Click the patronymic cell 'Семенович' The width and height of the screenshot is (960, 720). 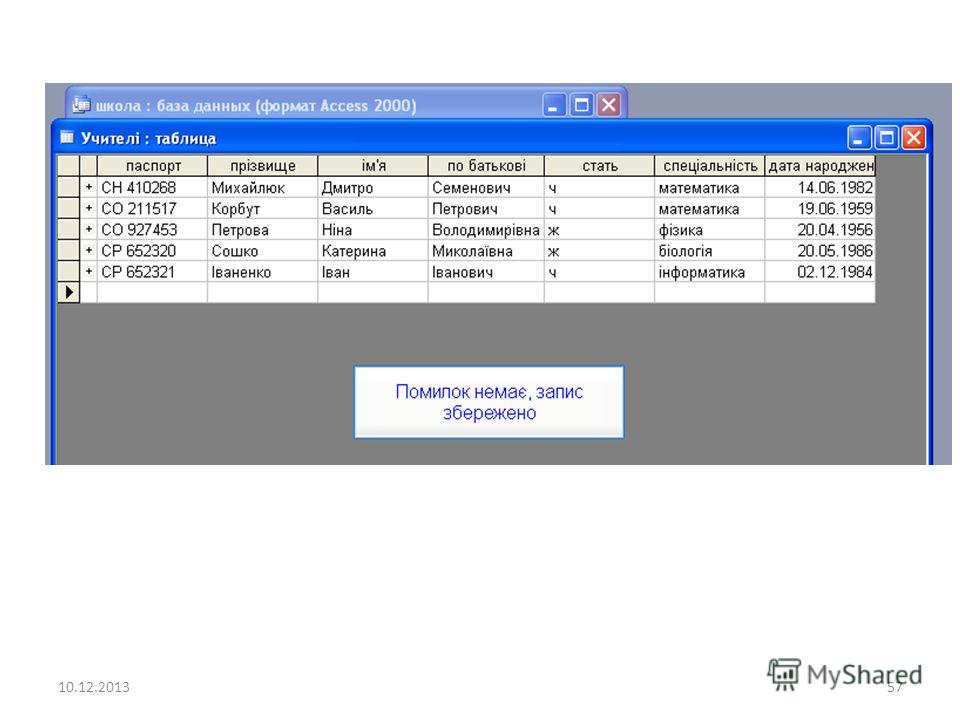[486, 187]
